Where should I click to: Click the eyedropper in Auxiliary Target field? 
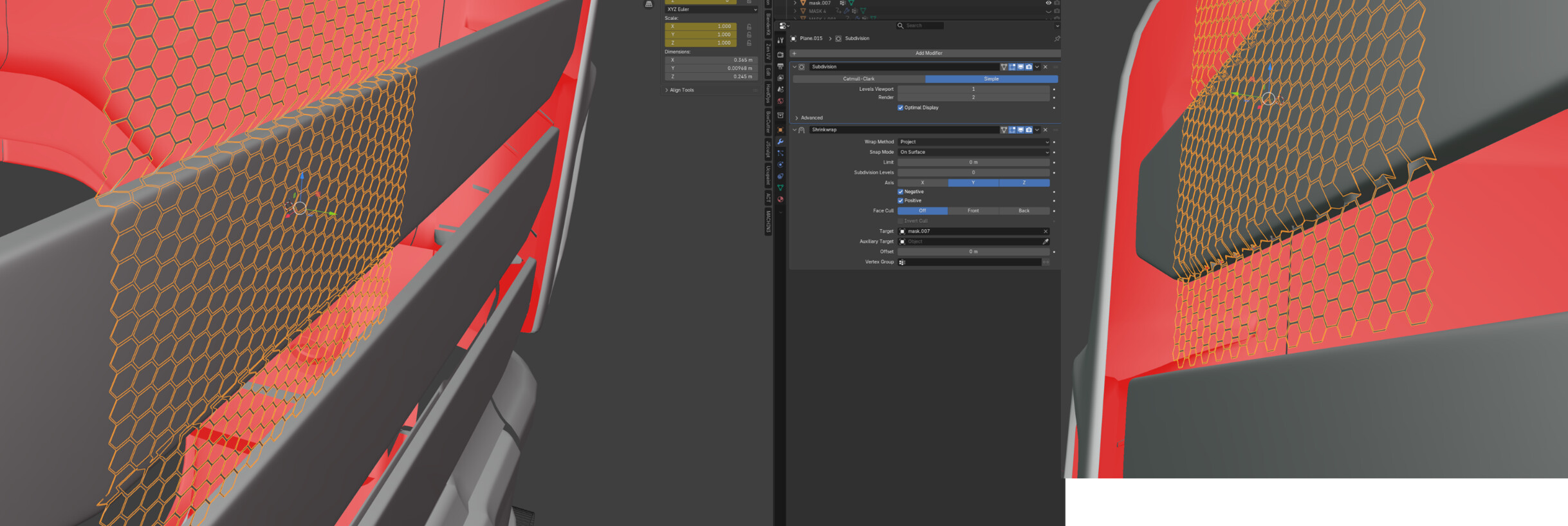(1046, 241)
